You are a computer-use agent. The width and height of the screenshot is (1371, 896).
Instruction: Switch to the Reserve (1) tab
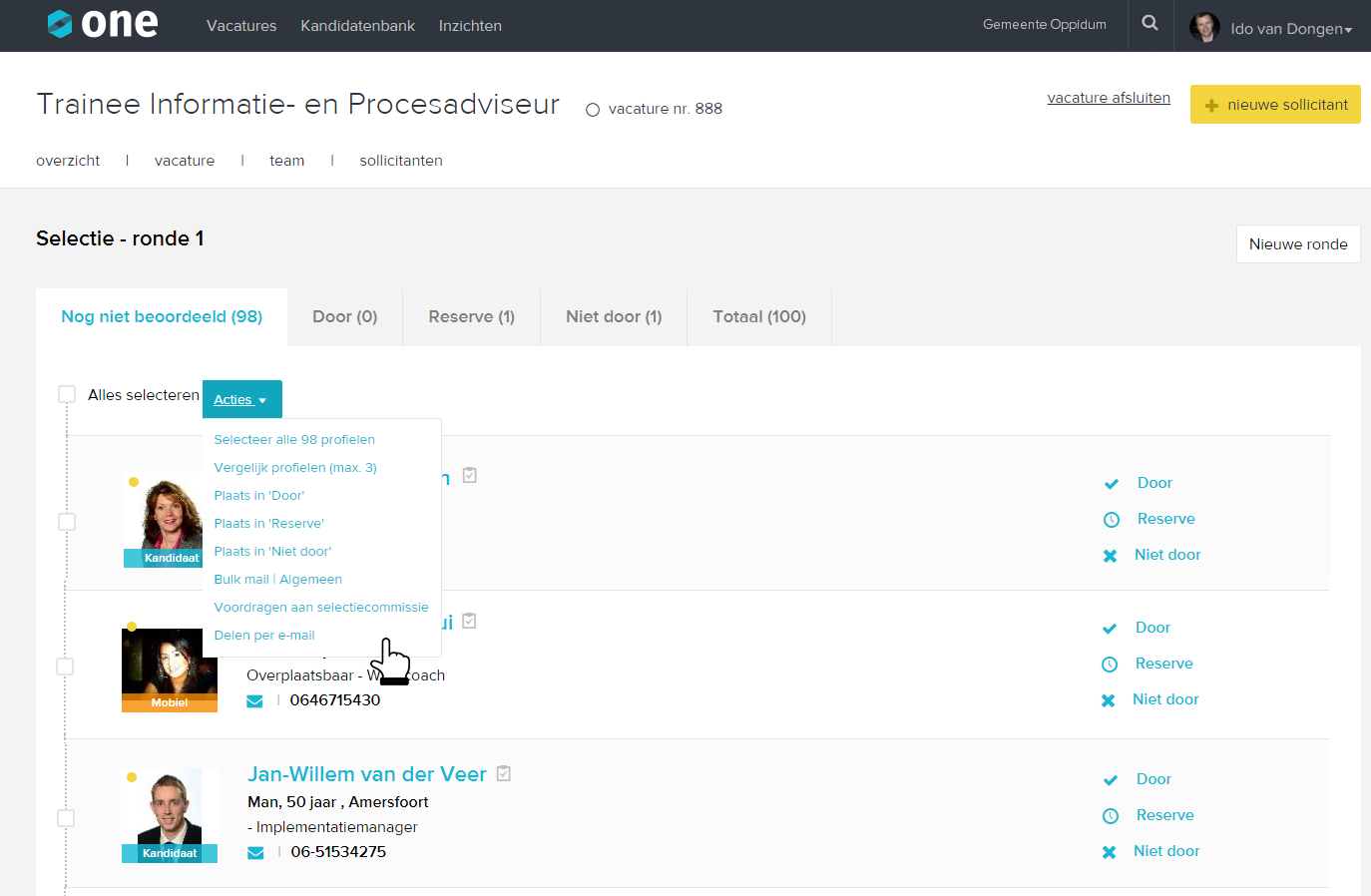pos(471,316)
